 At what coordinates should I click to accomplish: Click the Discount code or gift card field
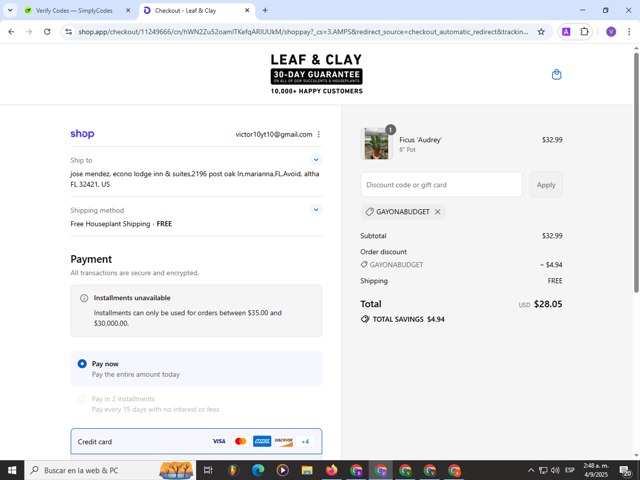click(441, 185)
